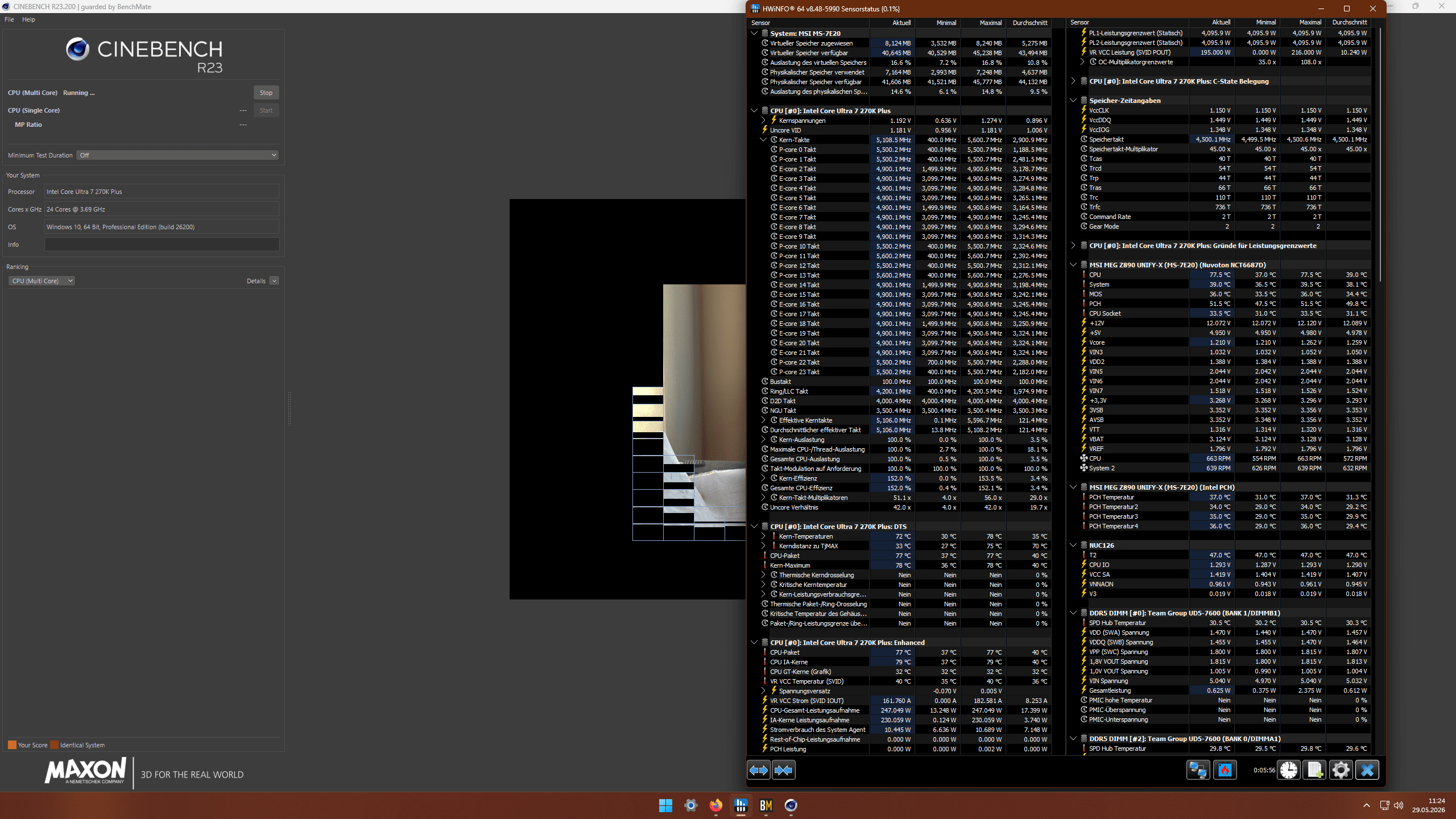Click the Sensor column header in right pane
The width and height of the screenshot is (1456, 819).
[1127, 23]
